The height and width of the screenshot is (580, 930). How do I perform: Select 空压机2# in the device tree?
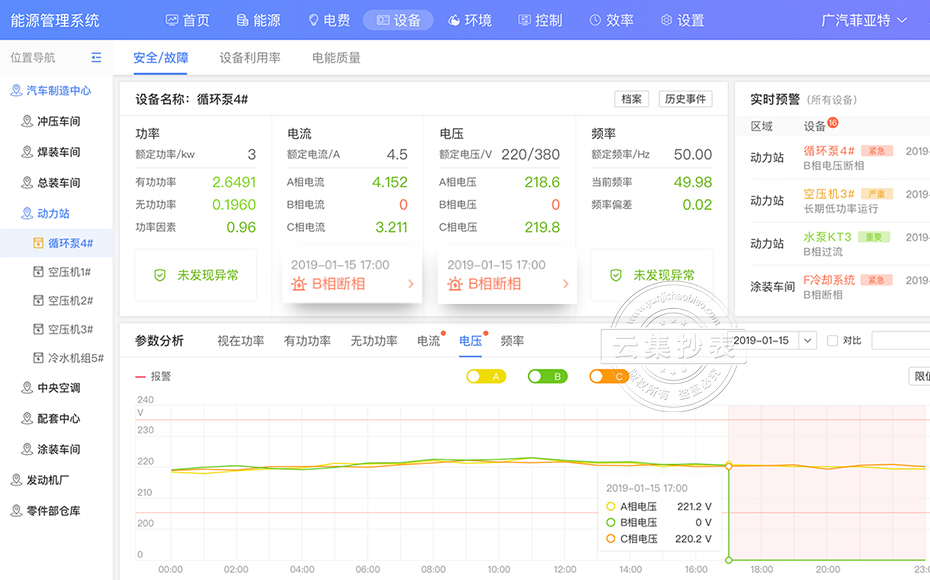tap(70, 301)
